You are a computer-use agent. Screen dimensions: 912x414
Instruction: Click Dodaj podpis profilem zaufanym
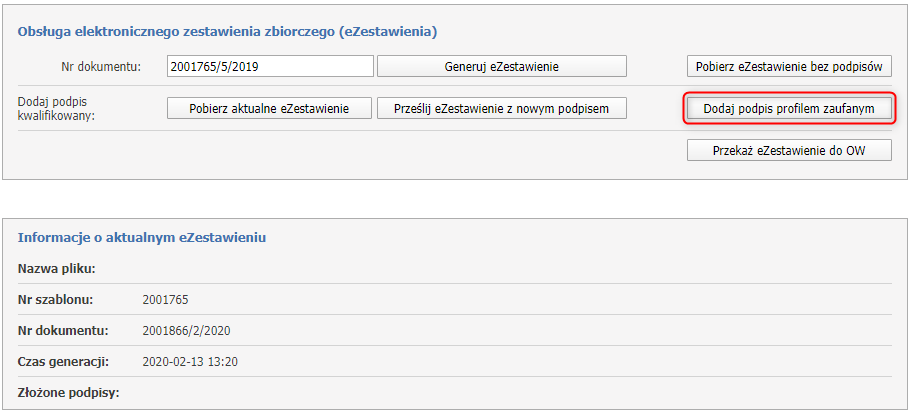(789, 108)
